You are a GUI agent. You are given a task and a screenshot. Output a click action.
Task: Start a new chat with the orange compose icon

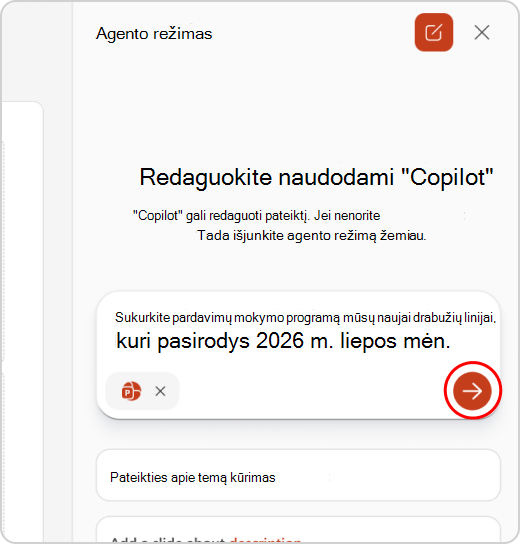(434, 33)
